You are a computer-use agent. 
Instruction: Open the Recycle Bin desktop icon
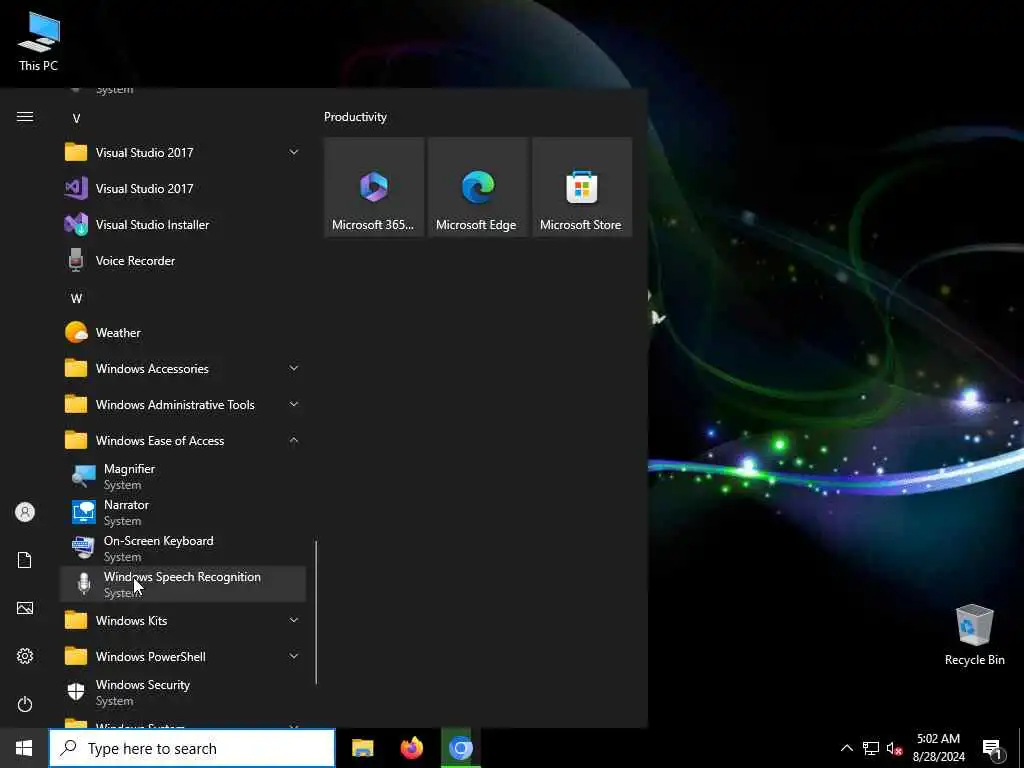(974, 635)
